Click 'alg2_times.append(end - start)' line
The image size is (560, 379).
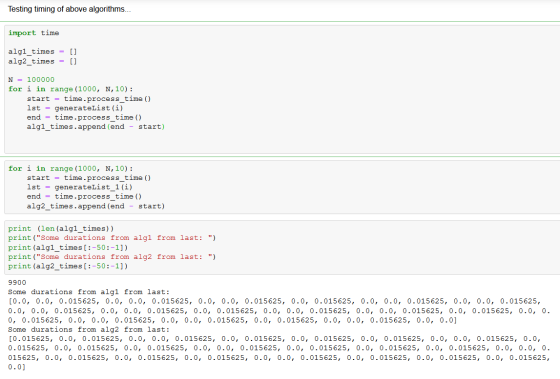(x=96, y=206)
